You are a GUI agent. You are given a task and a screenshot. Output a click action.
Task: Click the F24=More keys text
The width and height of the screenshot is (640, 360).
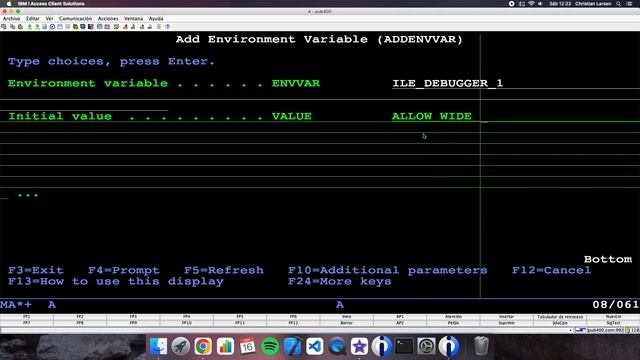click(x=340, y=282)
